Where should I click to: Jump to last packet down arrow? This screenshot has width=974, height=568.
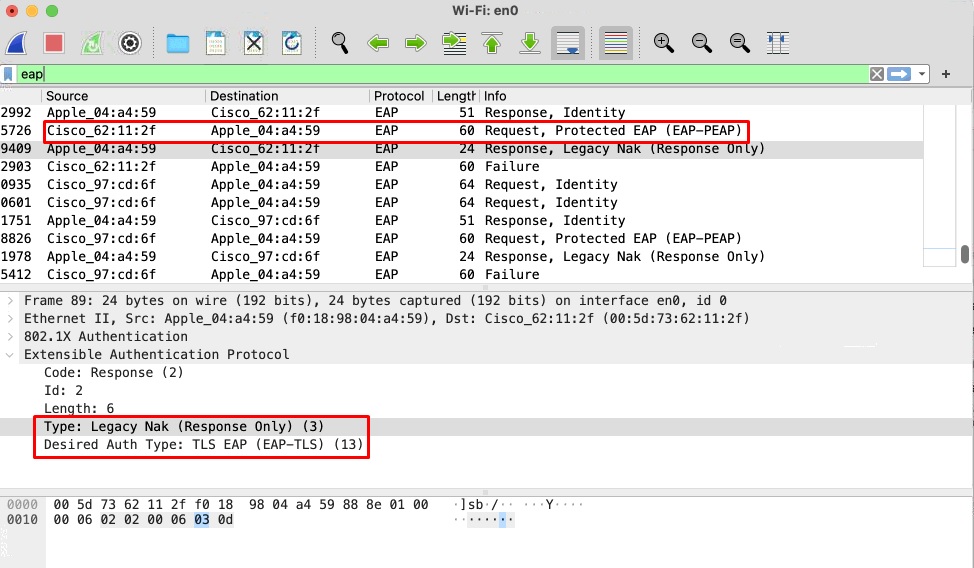[x=530, y=43]
